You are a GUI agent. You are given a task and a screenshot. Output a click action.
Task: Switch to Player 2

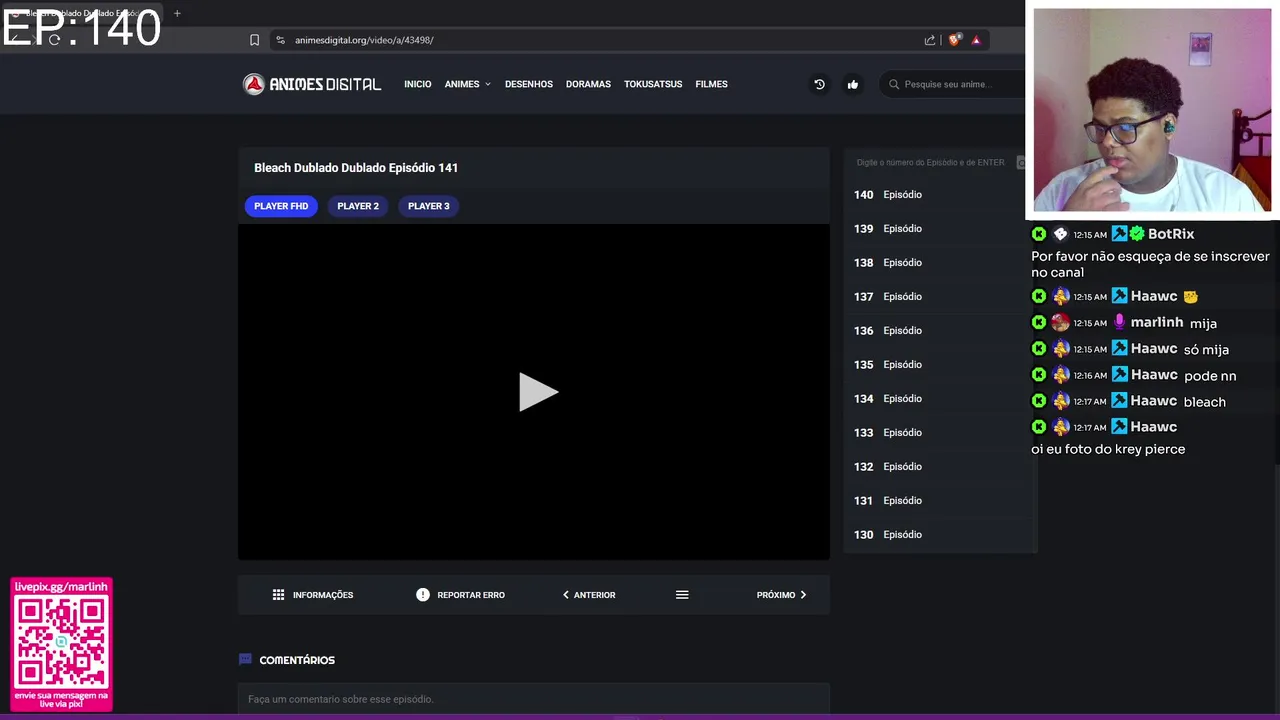358,206
